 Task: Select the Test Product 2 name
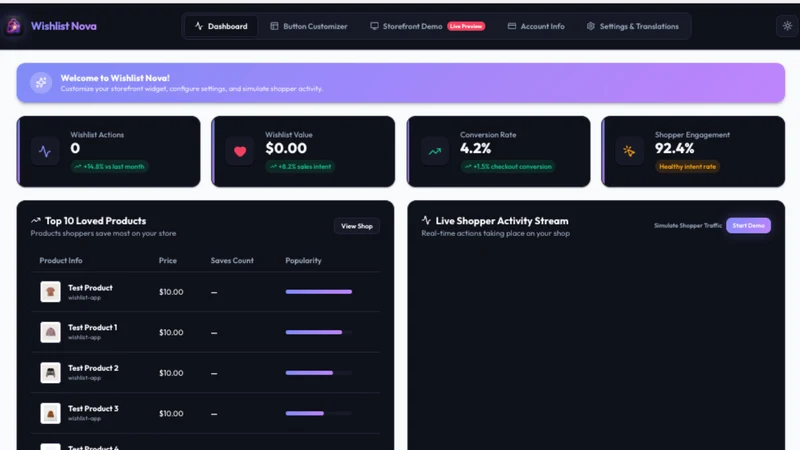[x=93, y=368]
